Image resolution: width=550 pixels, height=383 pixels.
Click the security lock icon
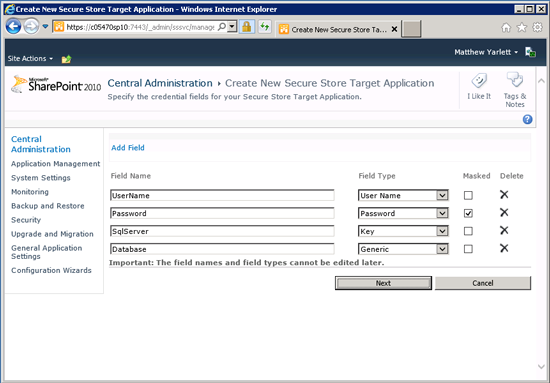247,27
